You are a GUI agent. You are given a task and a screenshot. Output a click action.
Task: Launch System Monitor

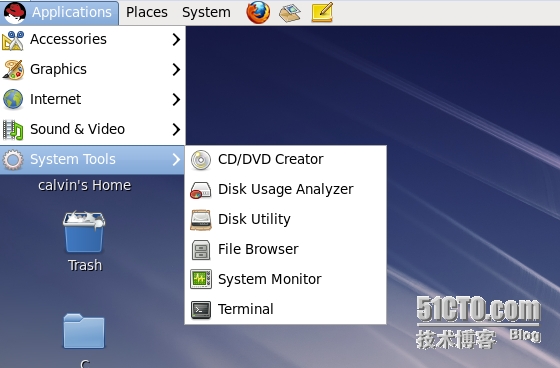[285, 279]
